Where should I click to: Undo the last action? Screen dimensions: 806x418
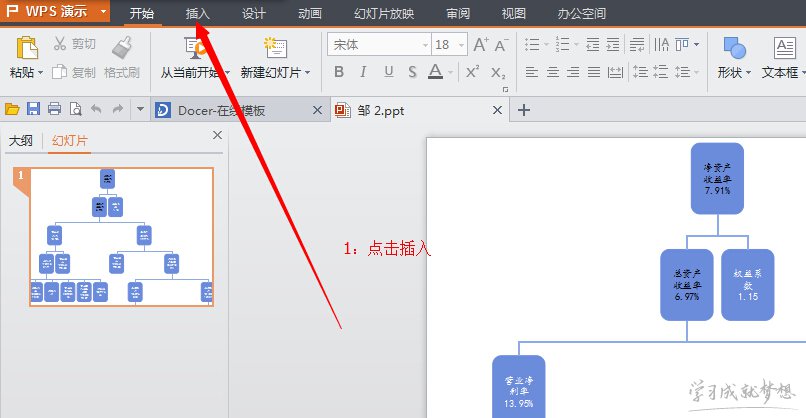pos(96,109)
